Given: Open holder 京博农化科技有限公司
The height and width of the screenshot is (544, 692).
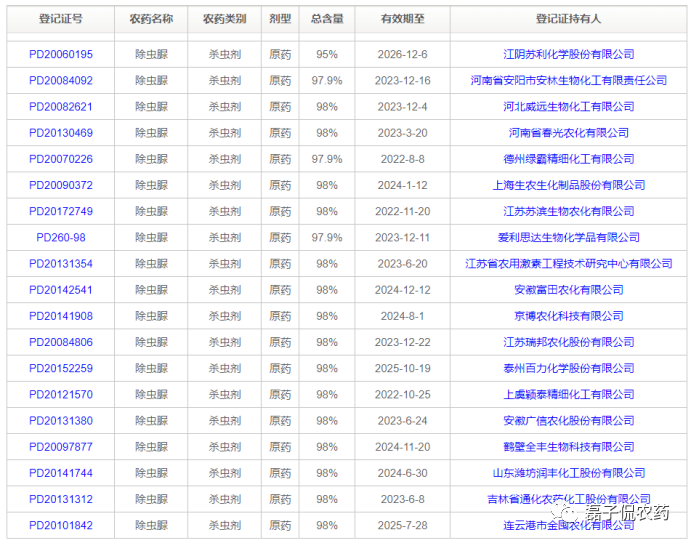Looking at the screenshot, I should pos(568,316).
